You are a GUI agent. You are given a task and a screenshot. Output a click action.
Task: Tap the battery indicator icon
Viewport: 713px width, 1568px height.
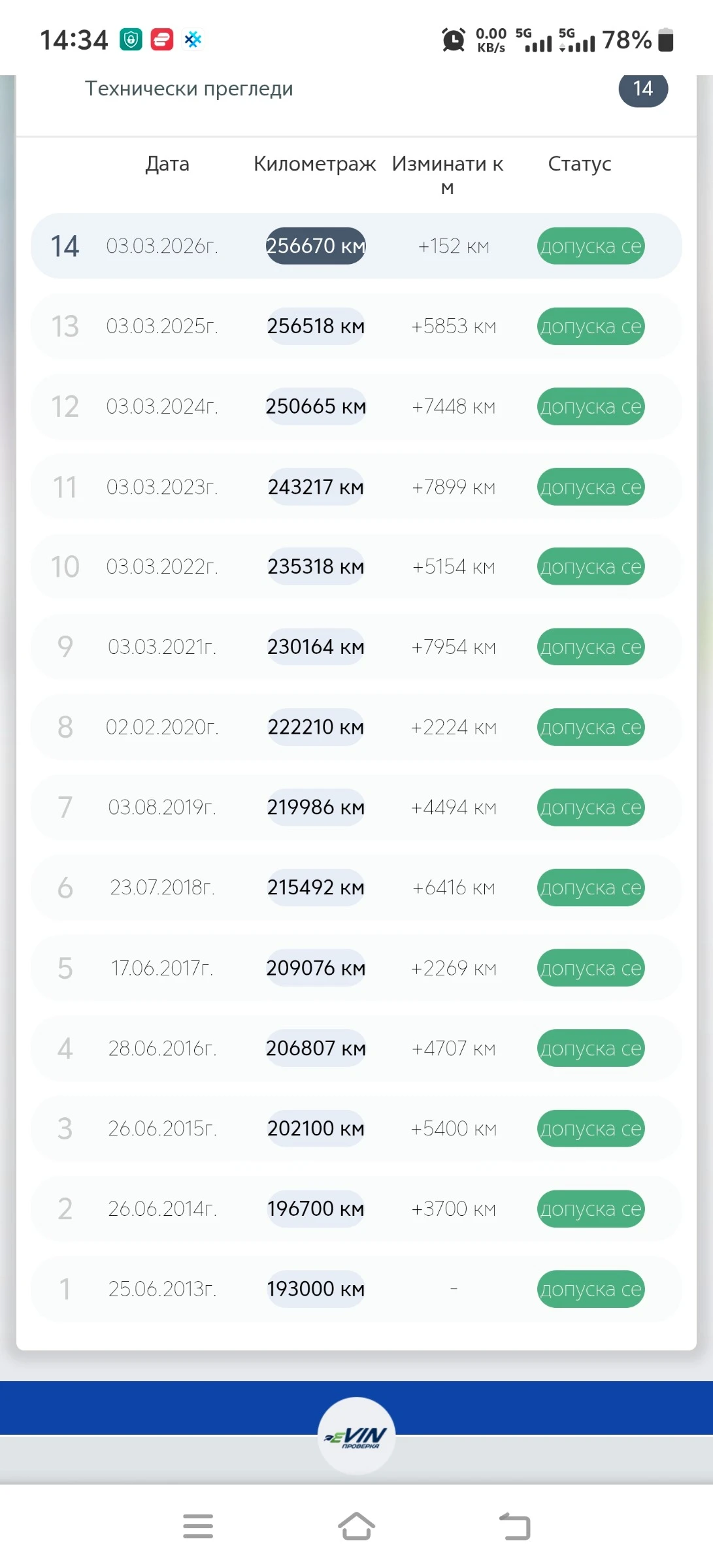point(665,40)
